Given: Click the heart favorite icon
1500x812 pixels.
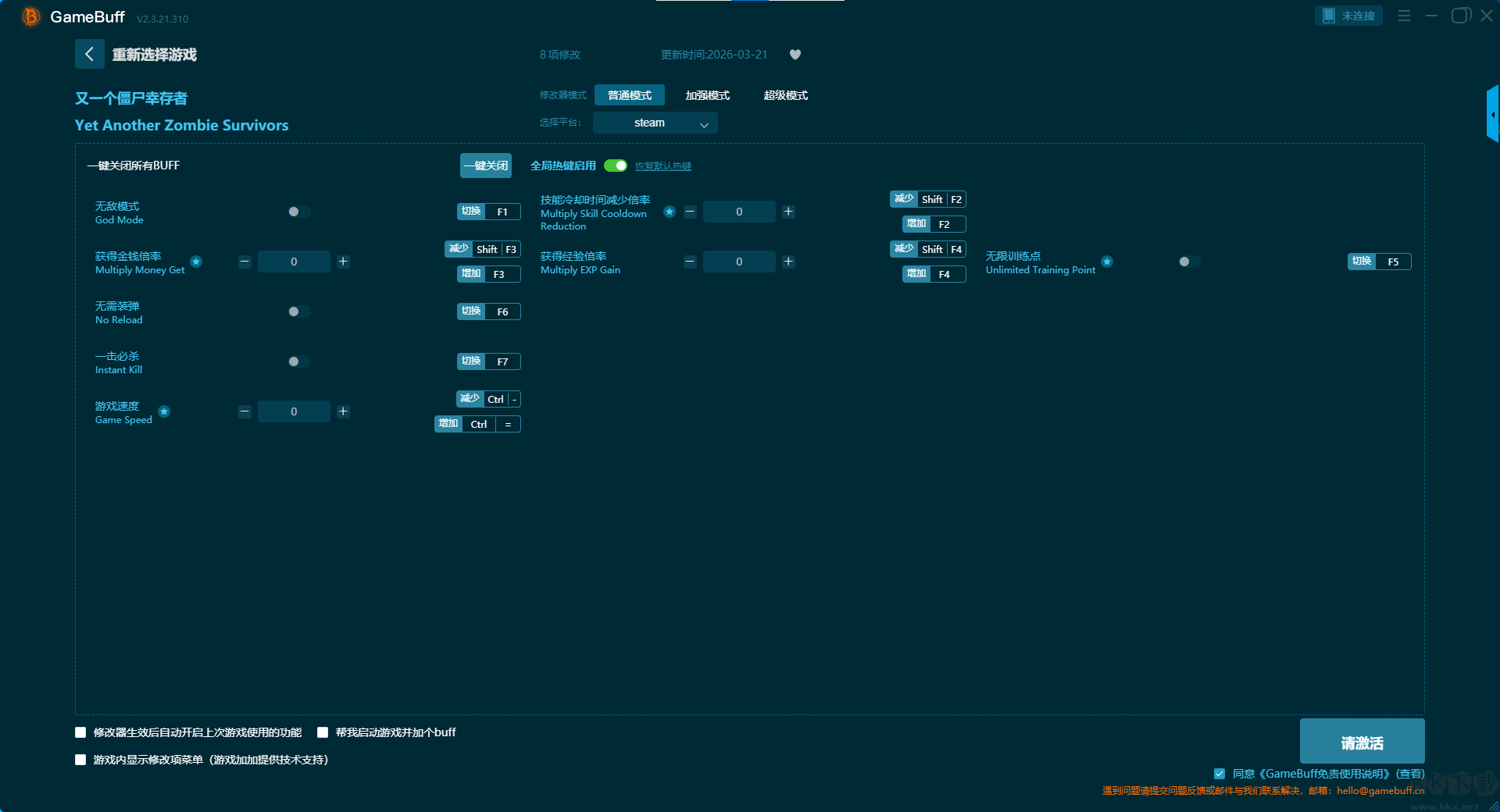Looking at the screenshot, I should coord(795,55).
